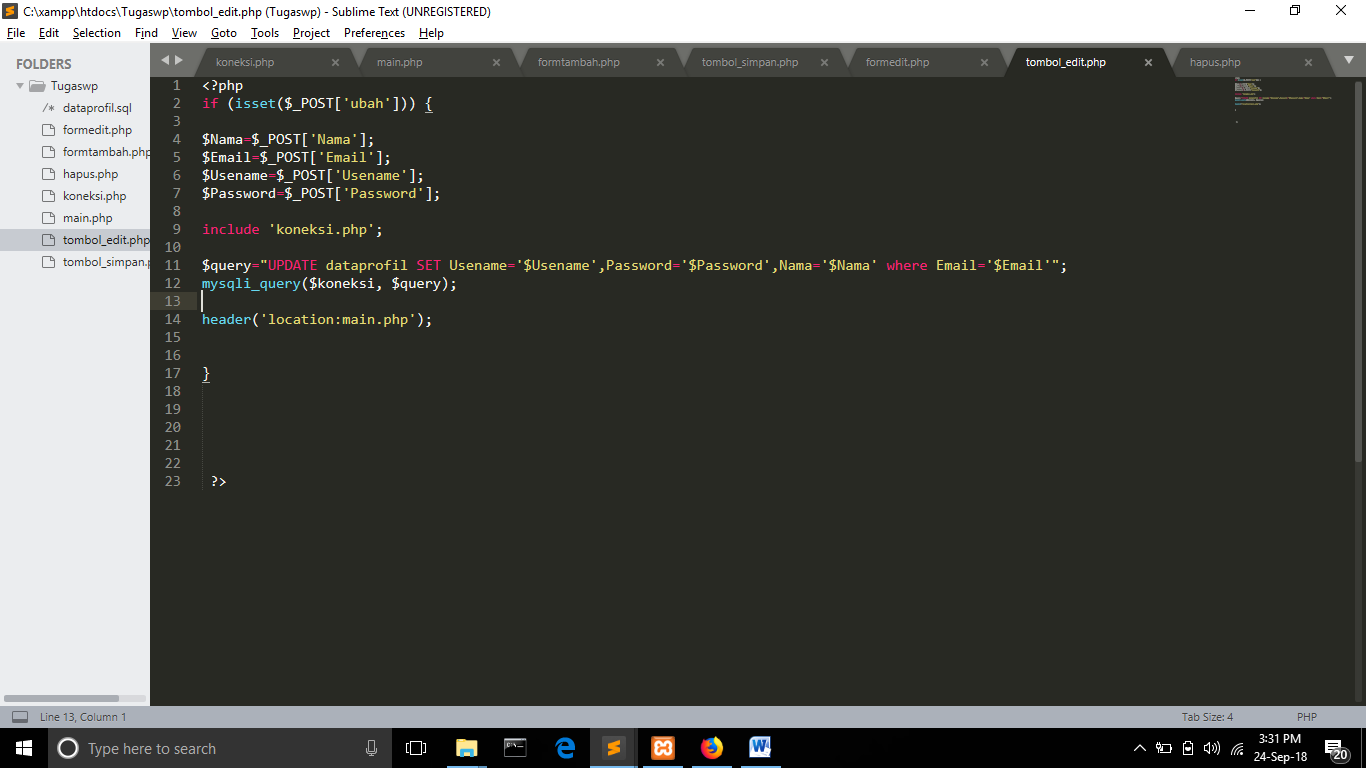Open the Preferences menu
The width and height of the screenshot is (1366, 768).
point(373,32)
